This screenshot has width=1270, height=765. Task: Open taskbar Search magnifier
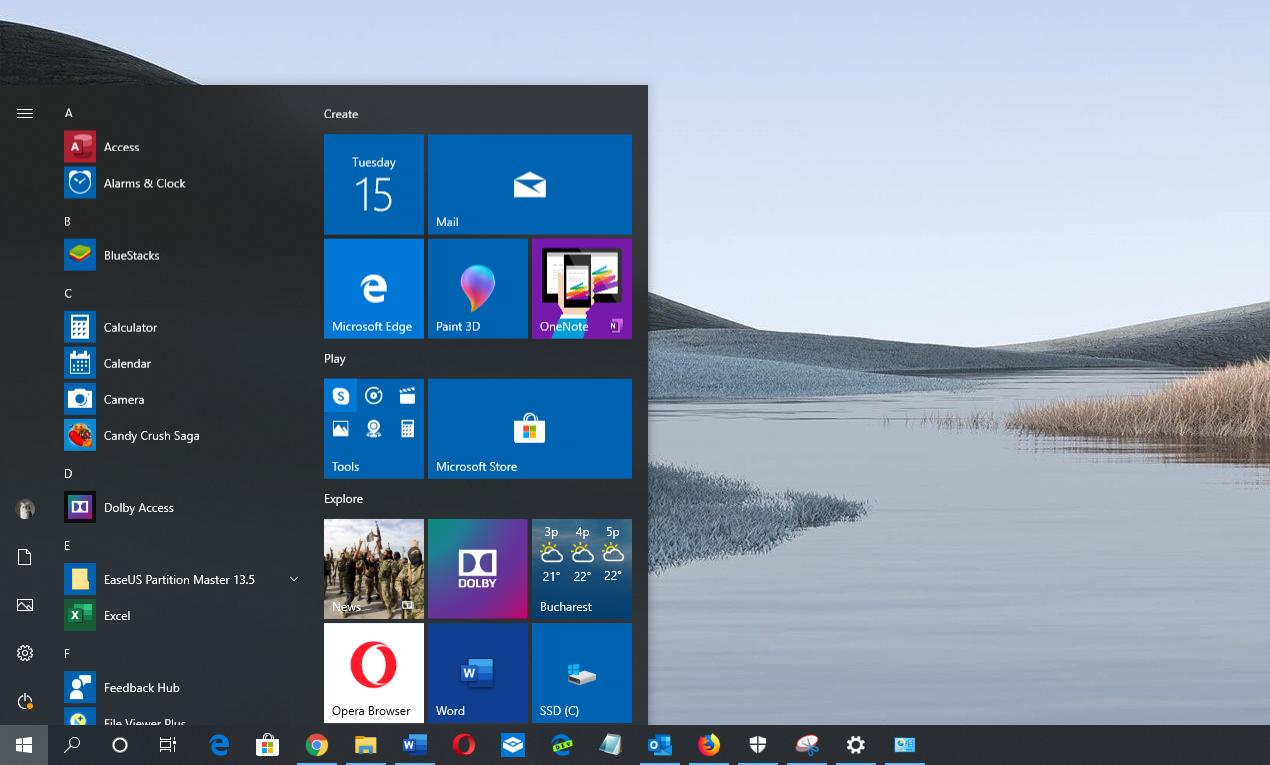pos(72,745)
